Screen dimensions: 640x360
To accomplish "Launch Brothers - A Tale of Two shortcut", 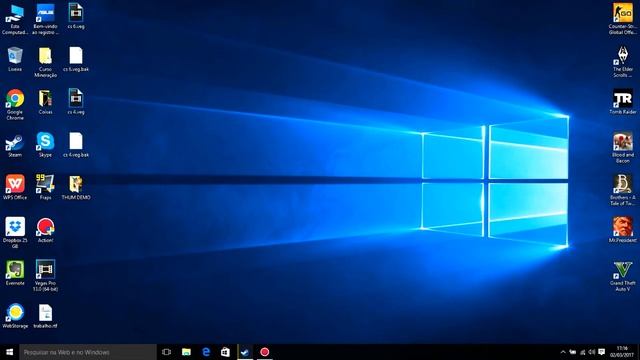I will 623,190.
